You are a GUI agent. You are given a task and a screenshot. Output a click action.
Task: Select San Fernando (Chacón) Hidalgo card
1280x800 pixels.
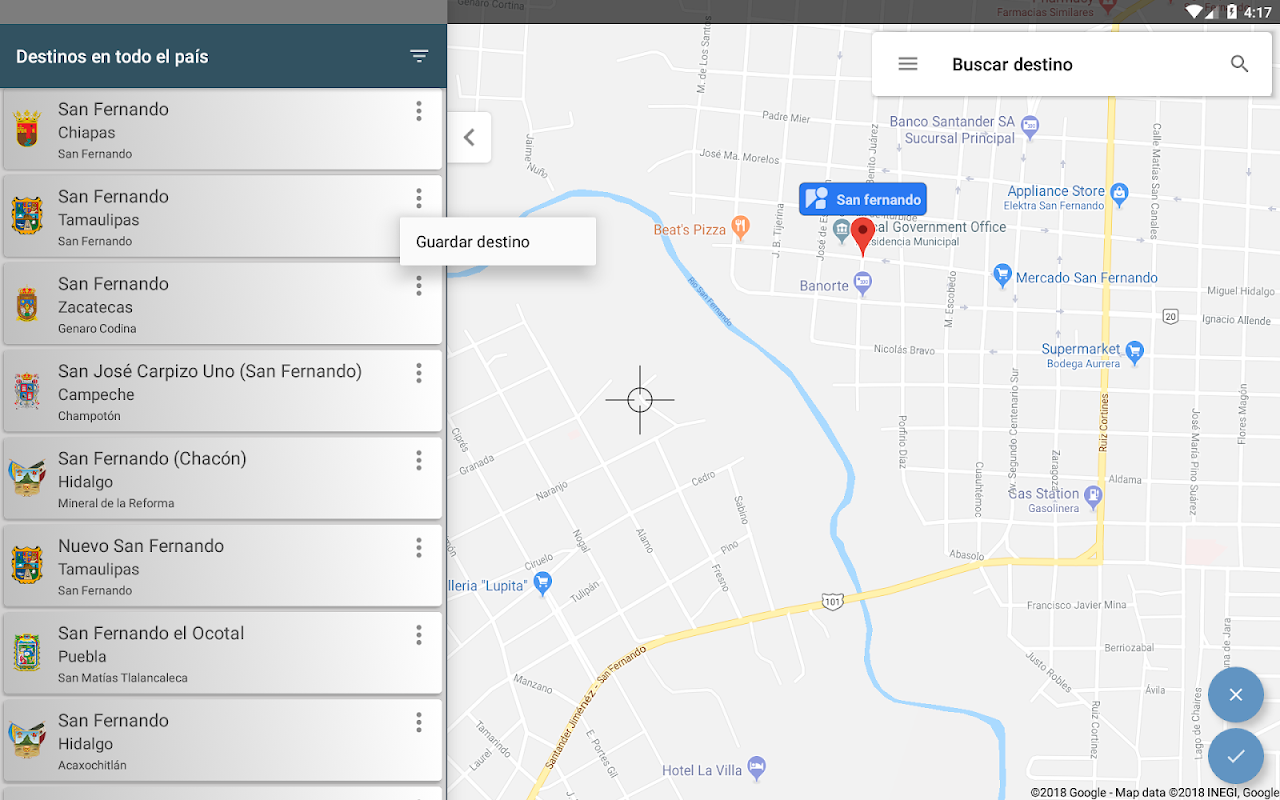tap(222, 479)
